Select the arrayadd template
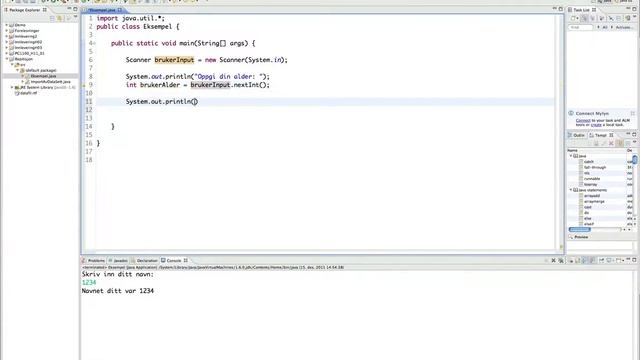Viewport: 640px width, 360px height. [591, 196]
